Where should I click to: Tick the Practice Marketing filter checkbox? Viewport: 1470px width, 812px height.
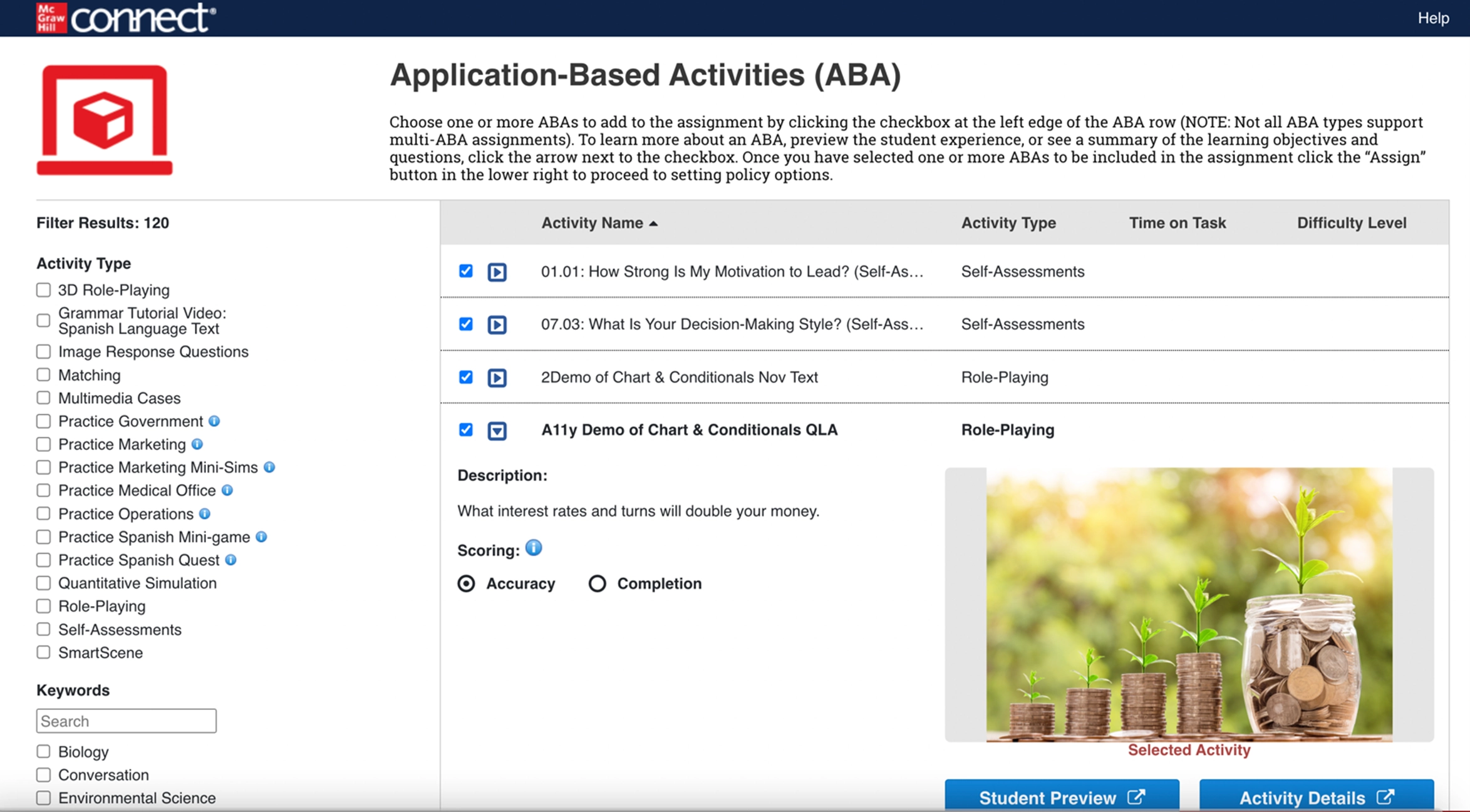[43, 444]
